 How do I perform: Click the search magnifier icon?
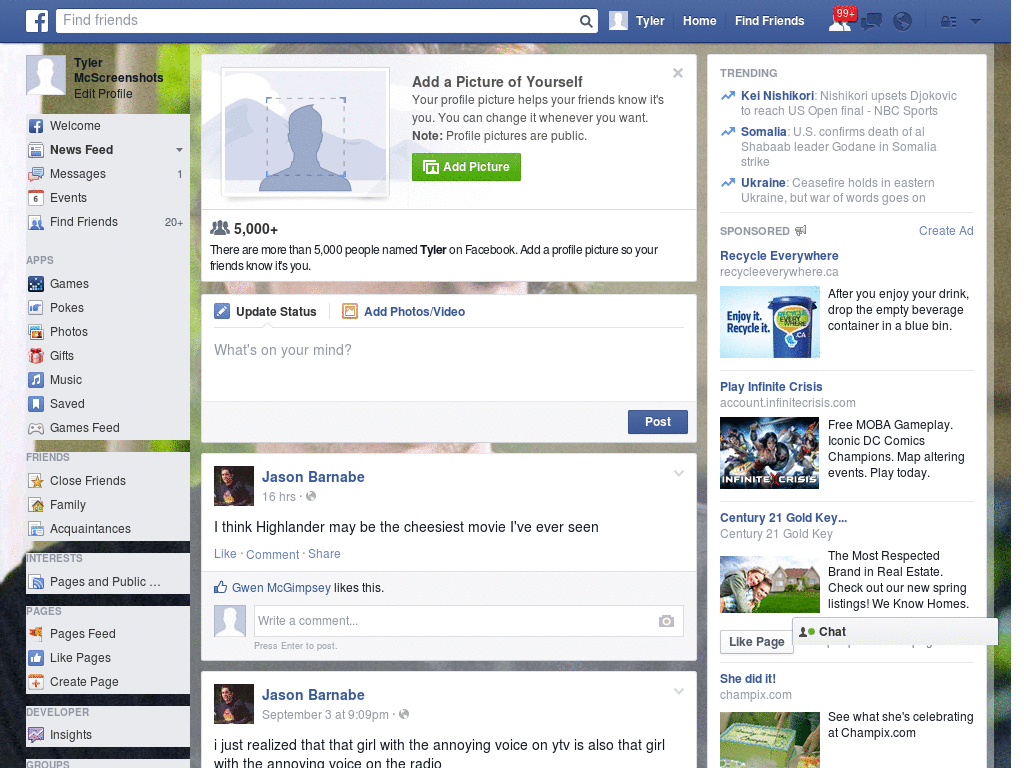coord(586,21)
